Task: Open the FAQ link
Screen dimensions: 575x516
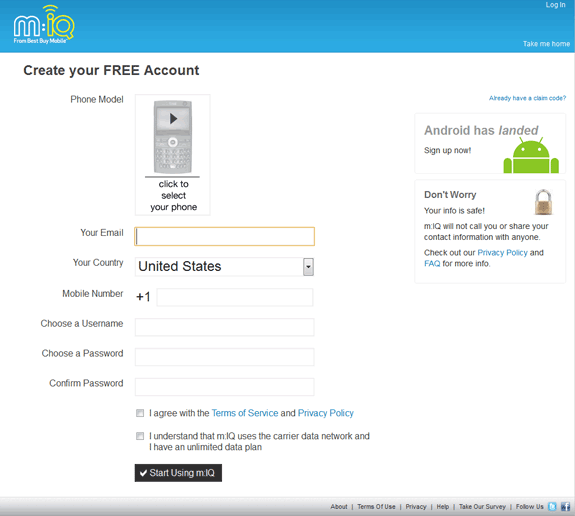Action: tap(432, 264)
